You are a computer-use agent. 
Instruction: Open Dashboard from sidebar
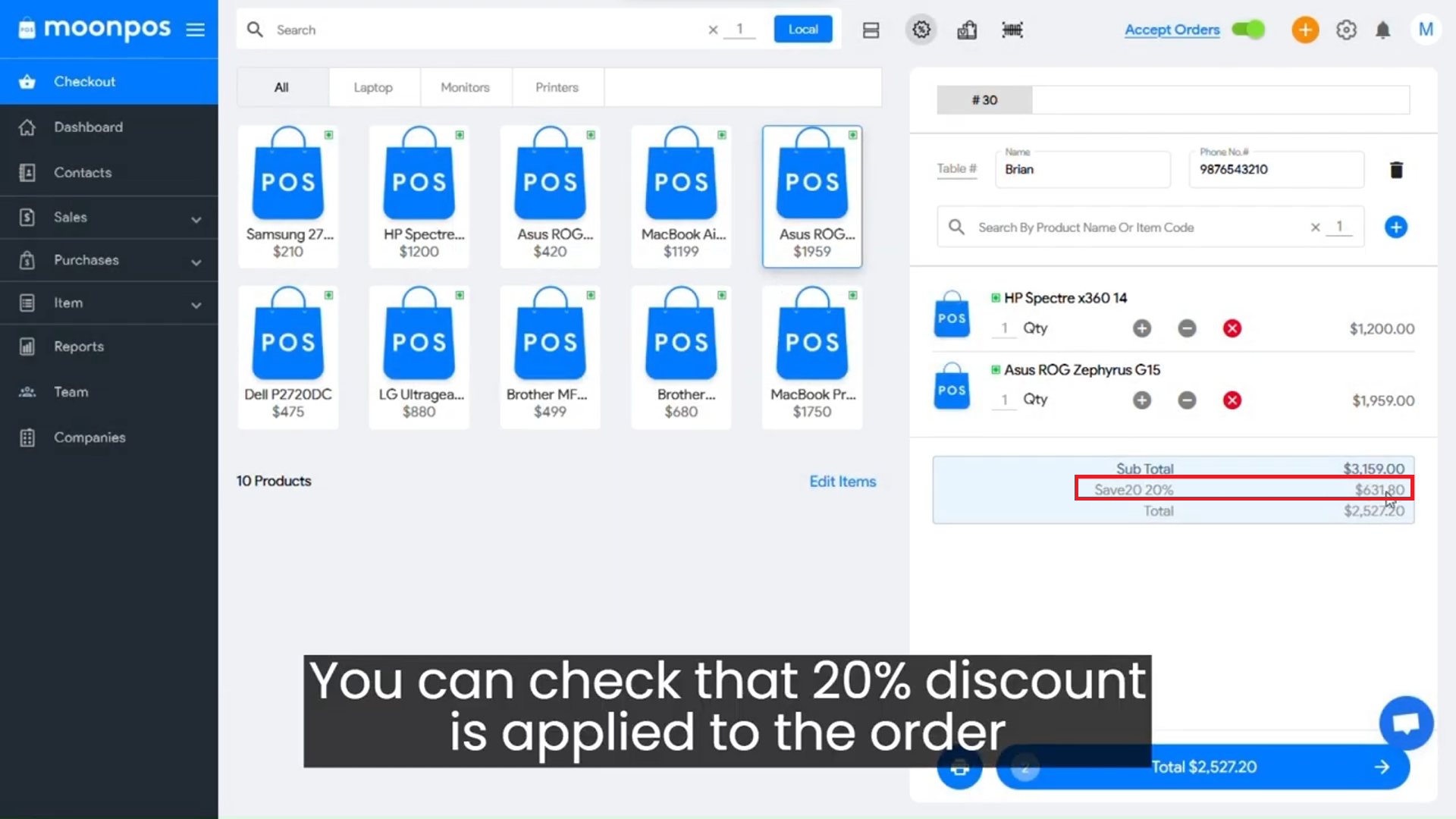109,127
